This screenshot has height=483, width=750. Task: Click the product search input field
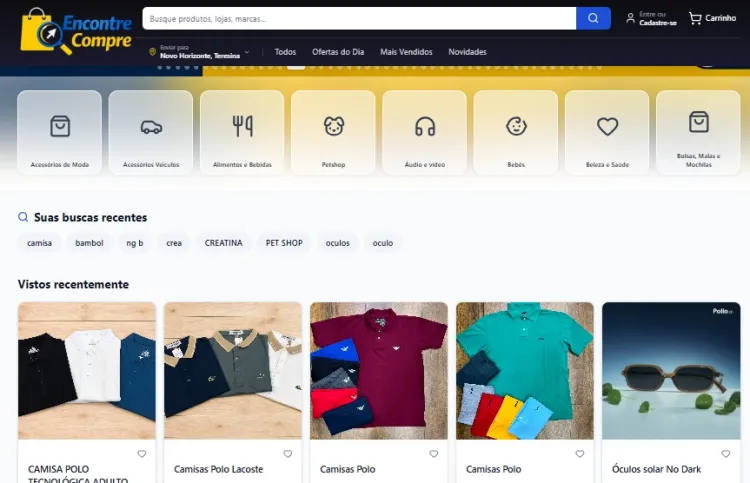point(359,18)
